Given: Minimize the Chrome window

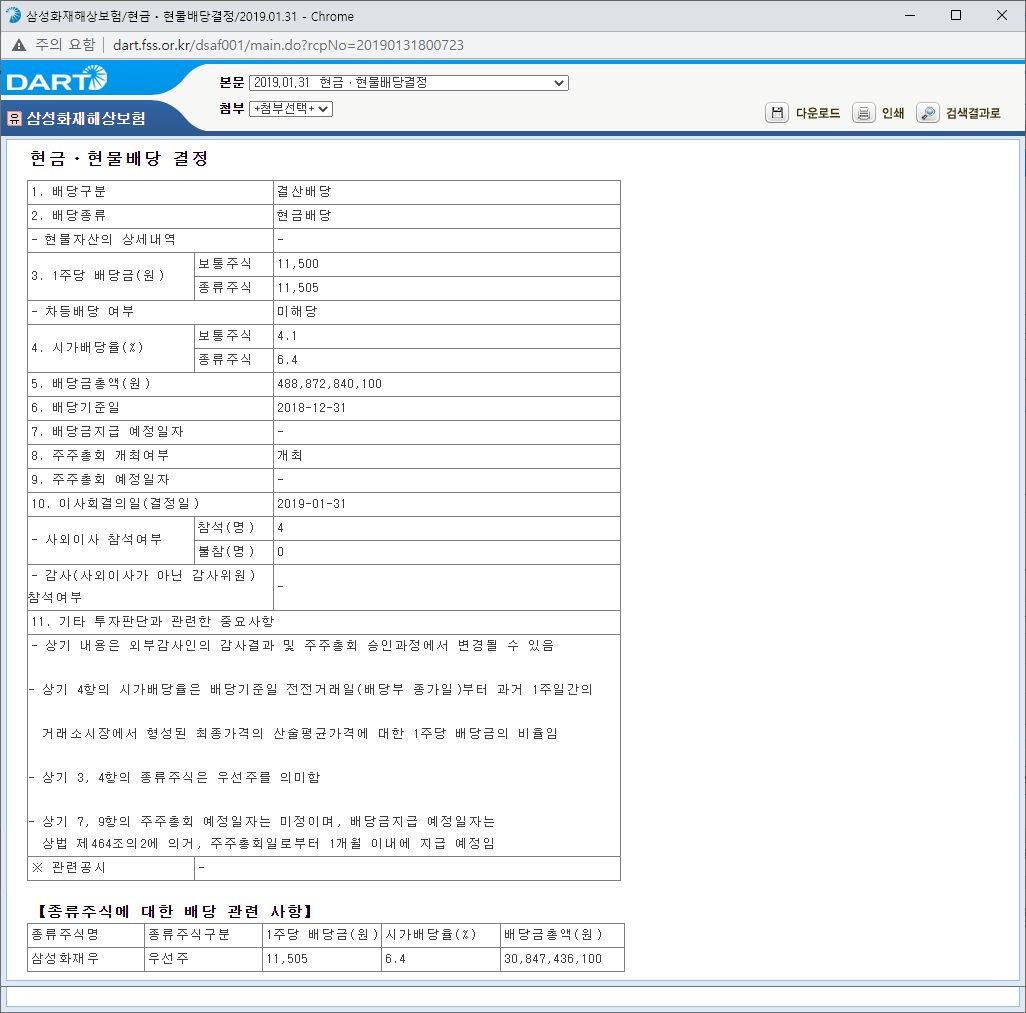Looking at the screenshot, I should [910, 15].
